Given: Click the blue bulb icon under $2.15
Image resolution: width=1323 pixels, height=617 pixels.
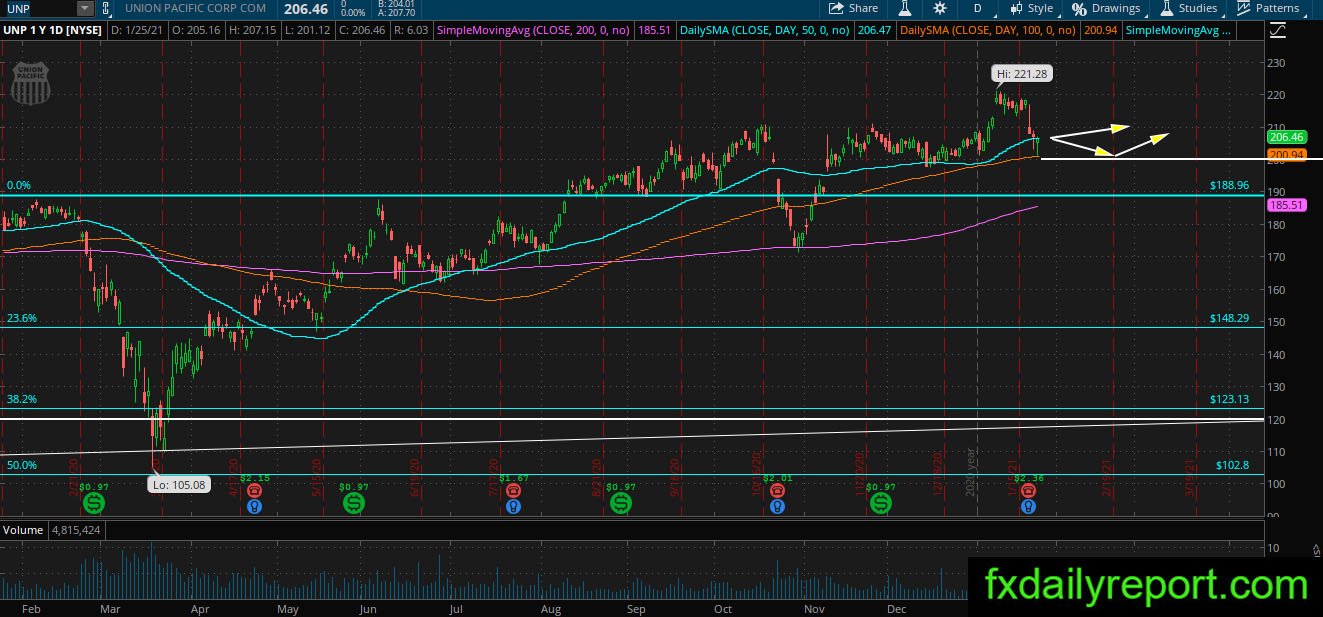Looking at the screenshot, I should (x=254, y=506).
